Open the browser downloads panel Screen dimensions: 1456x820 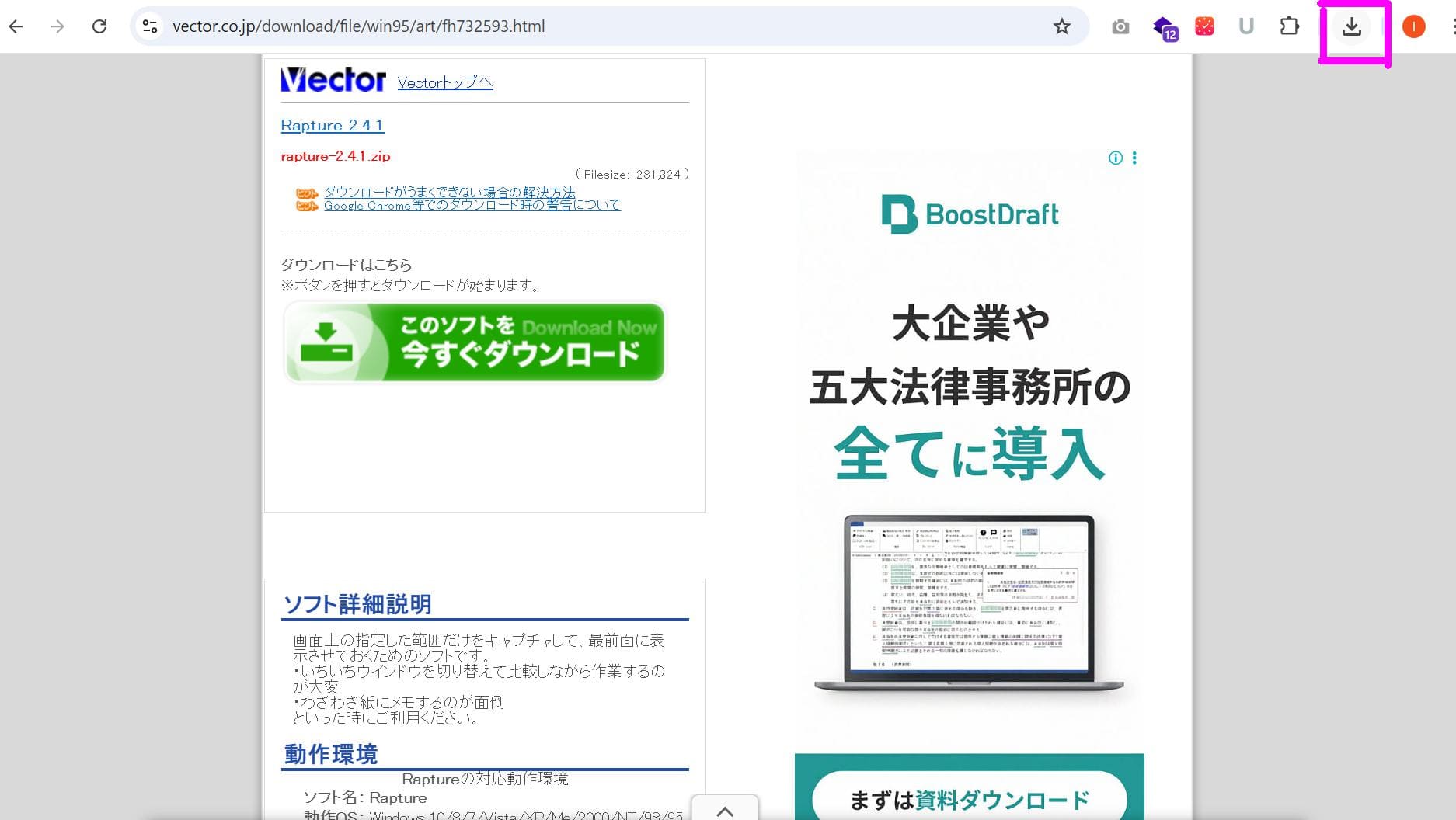(1352, 26)
